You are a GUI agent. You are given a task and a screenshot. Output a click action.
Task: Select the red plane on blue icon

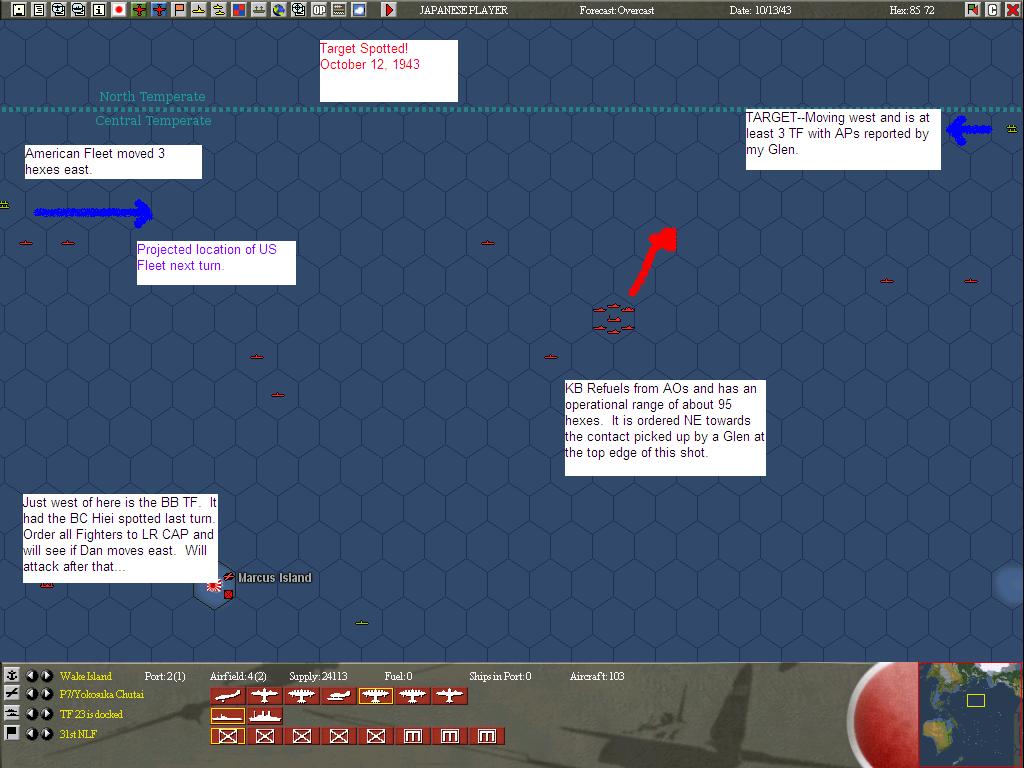pyautogui.click(x=159, y=10)
